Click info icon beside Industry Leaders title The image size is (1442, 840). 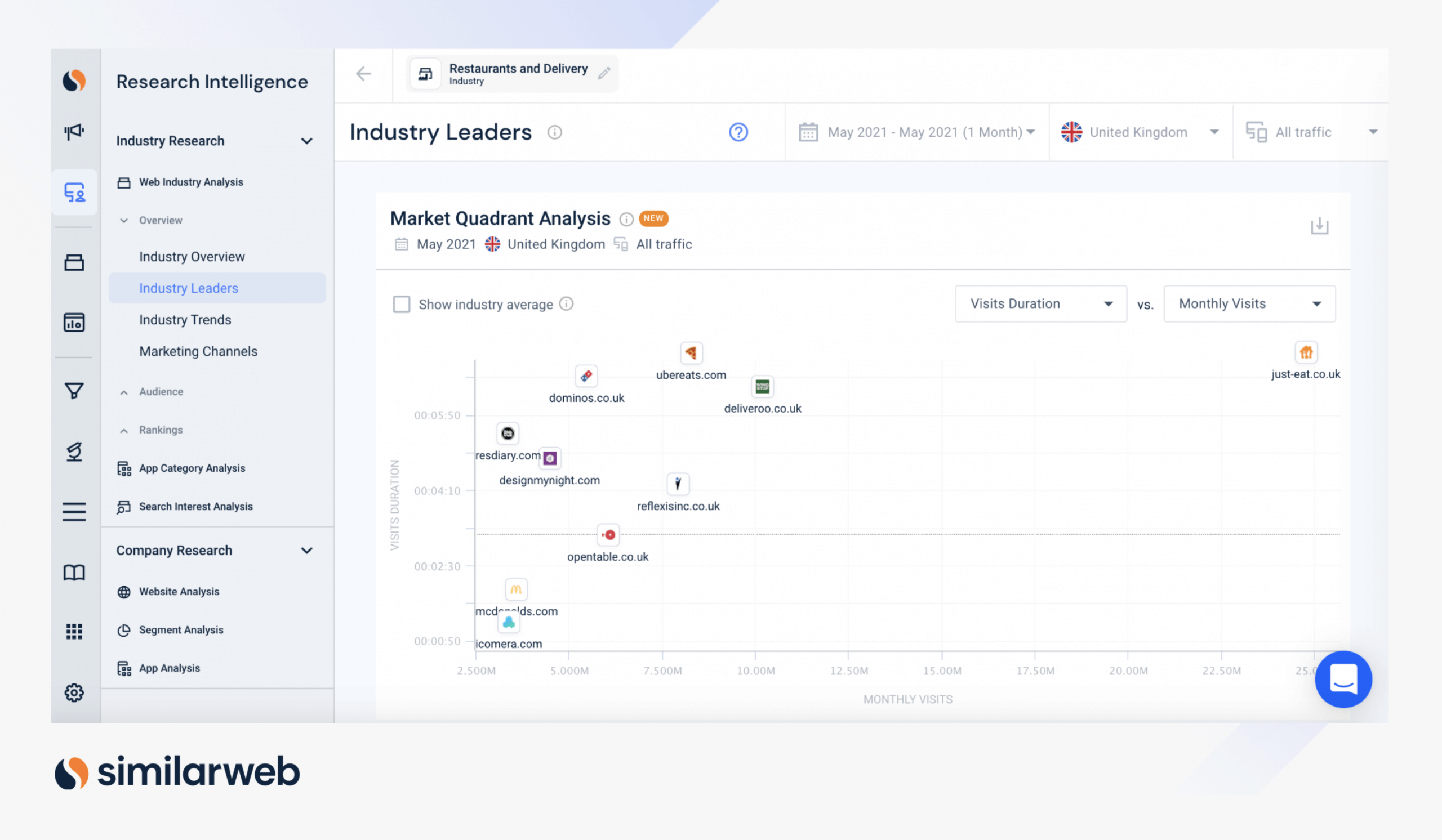(x=554, y=132)
